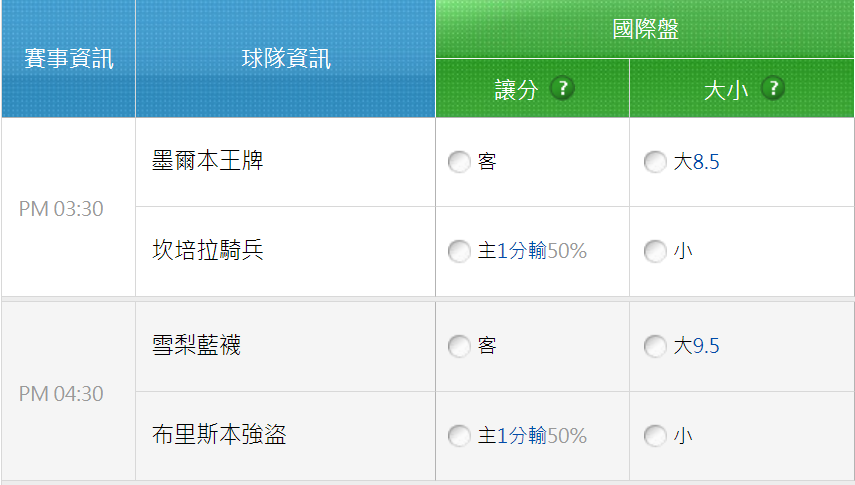Select 客 radio for 墨爾本王牌
Viewport: 855px width, 485px height.
pos(459,162)
